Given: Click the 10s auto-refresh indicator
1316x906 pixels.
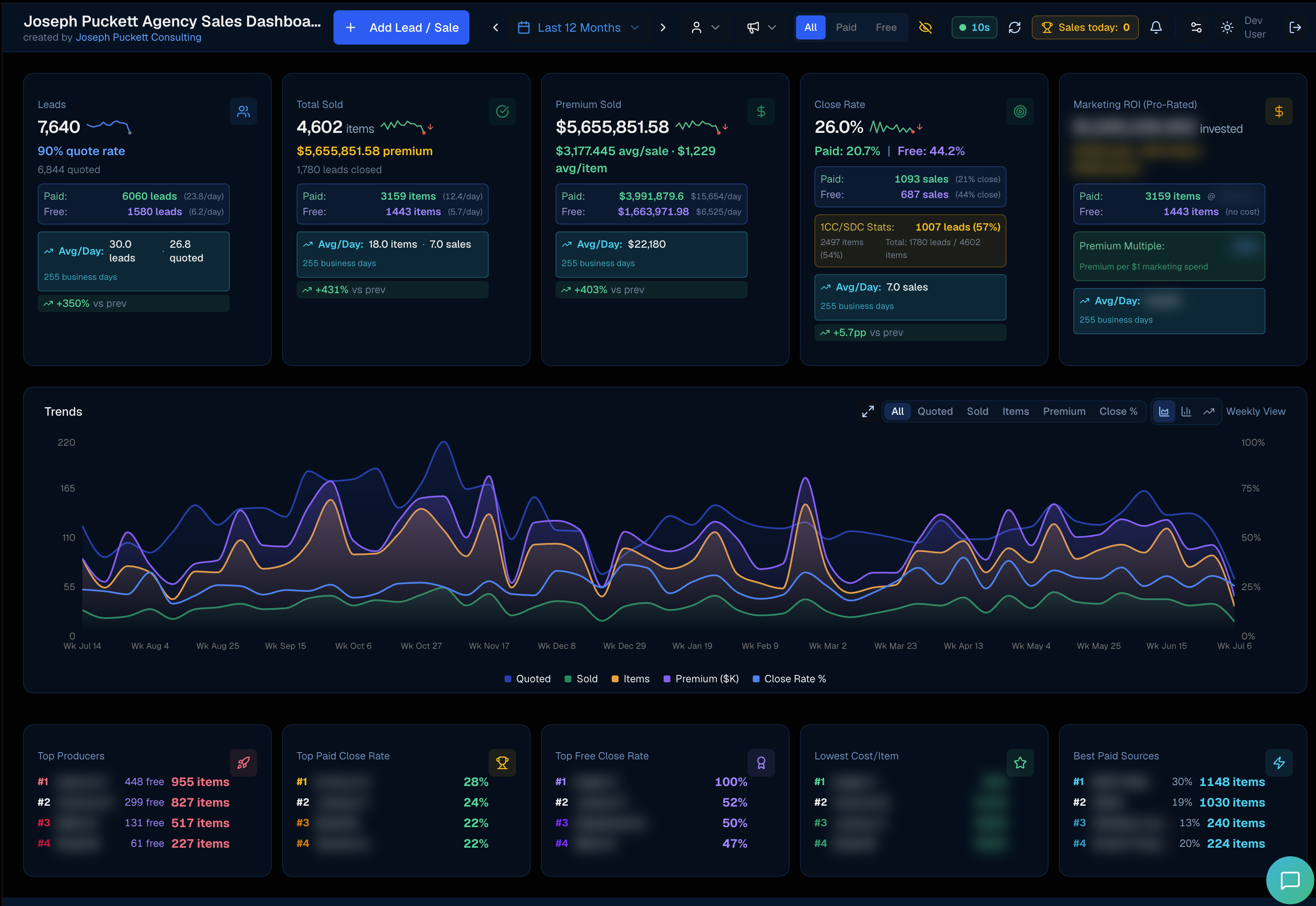Looking at the screenshot, I should [973, 27].
